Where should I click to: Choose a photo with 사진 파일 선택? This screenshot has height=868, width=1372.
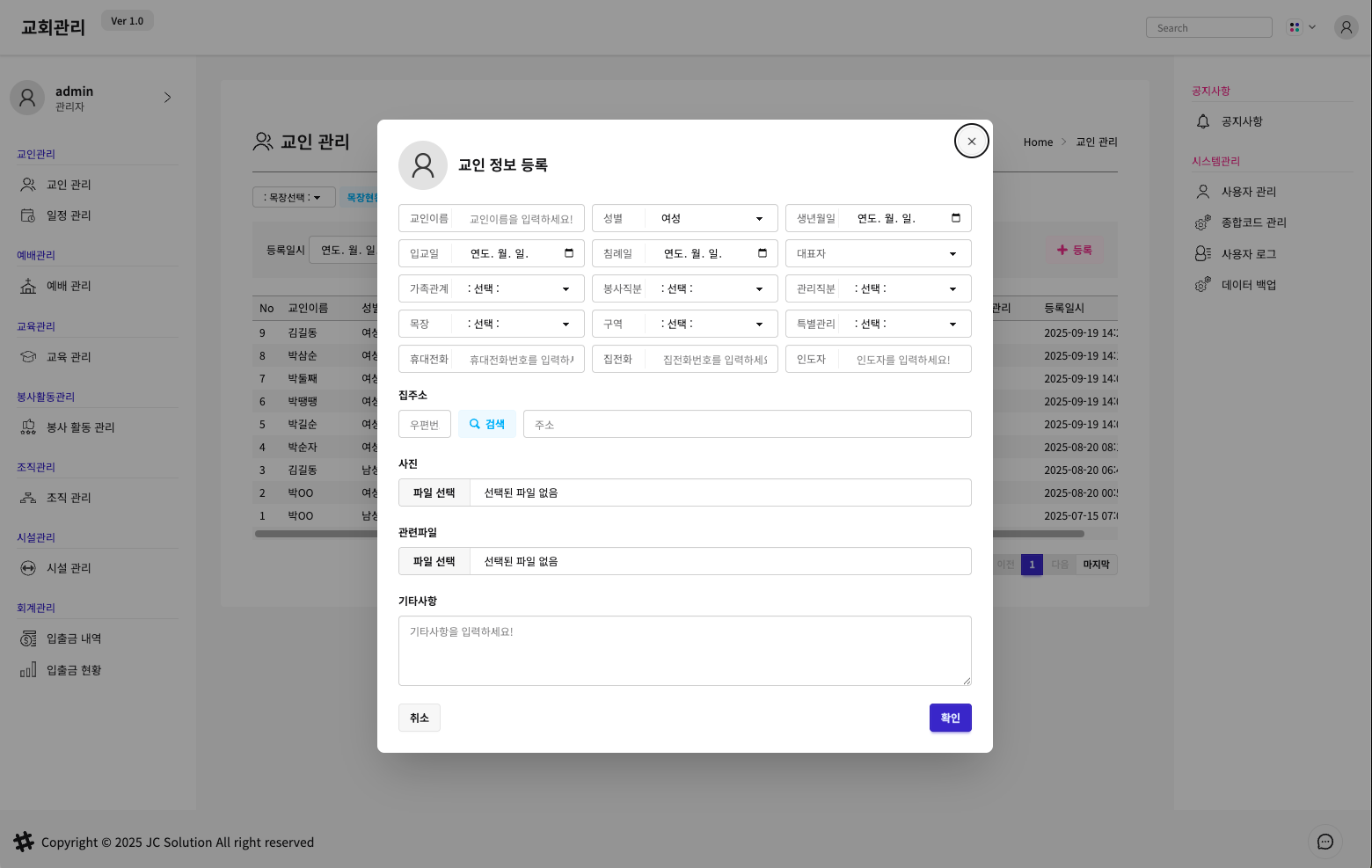tap(434, 492)
